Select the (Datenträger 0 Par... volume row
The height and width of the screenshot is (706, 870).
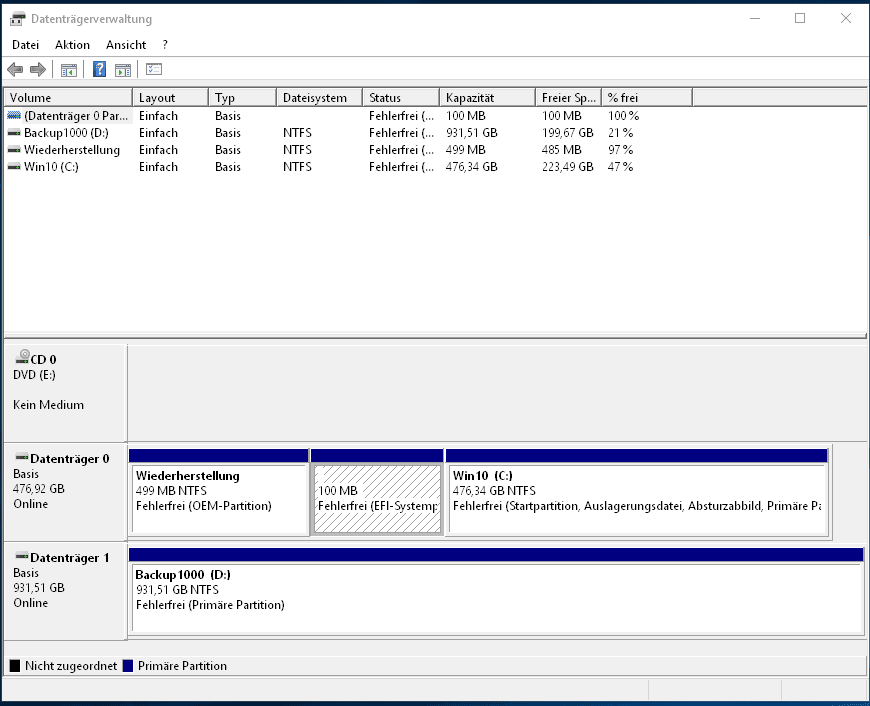(348, 116)
